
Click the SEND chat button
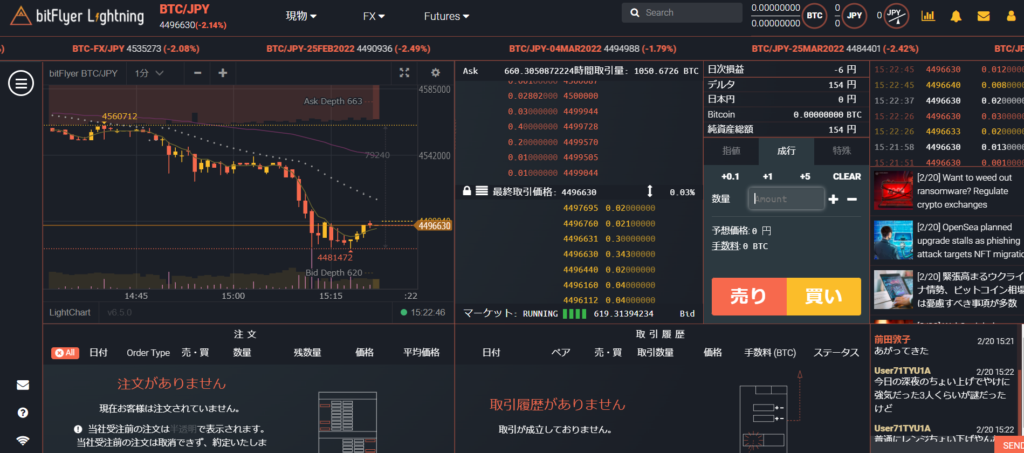coord(1009,445)
